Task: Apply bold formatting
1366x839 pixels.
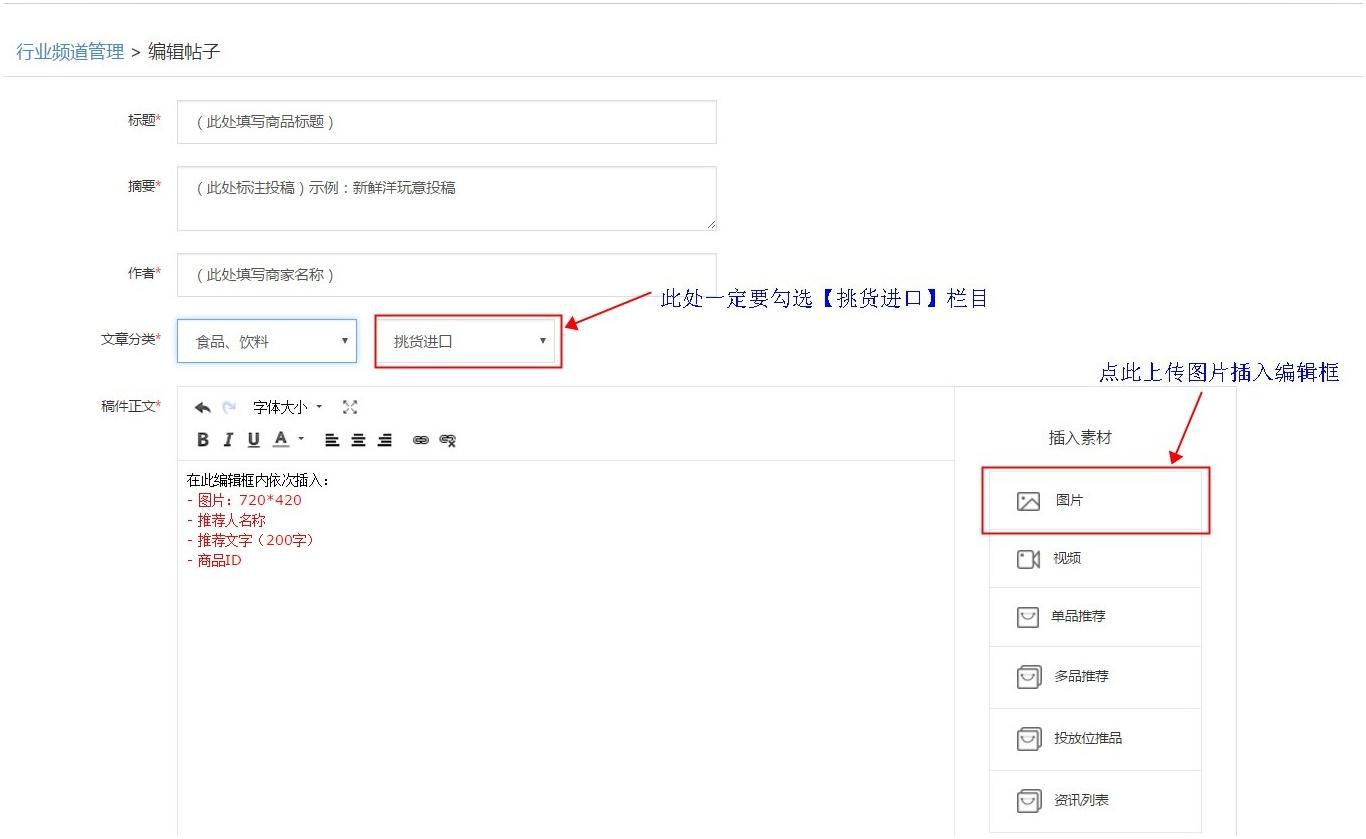Action: pyautogui.click(x=203, y=440)
